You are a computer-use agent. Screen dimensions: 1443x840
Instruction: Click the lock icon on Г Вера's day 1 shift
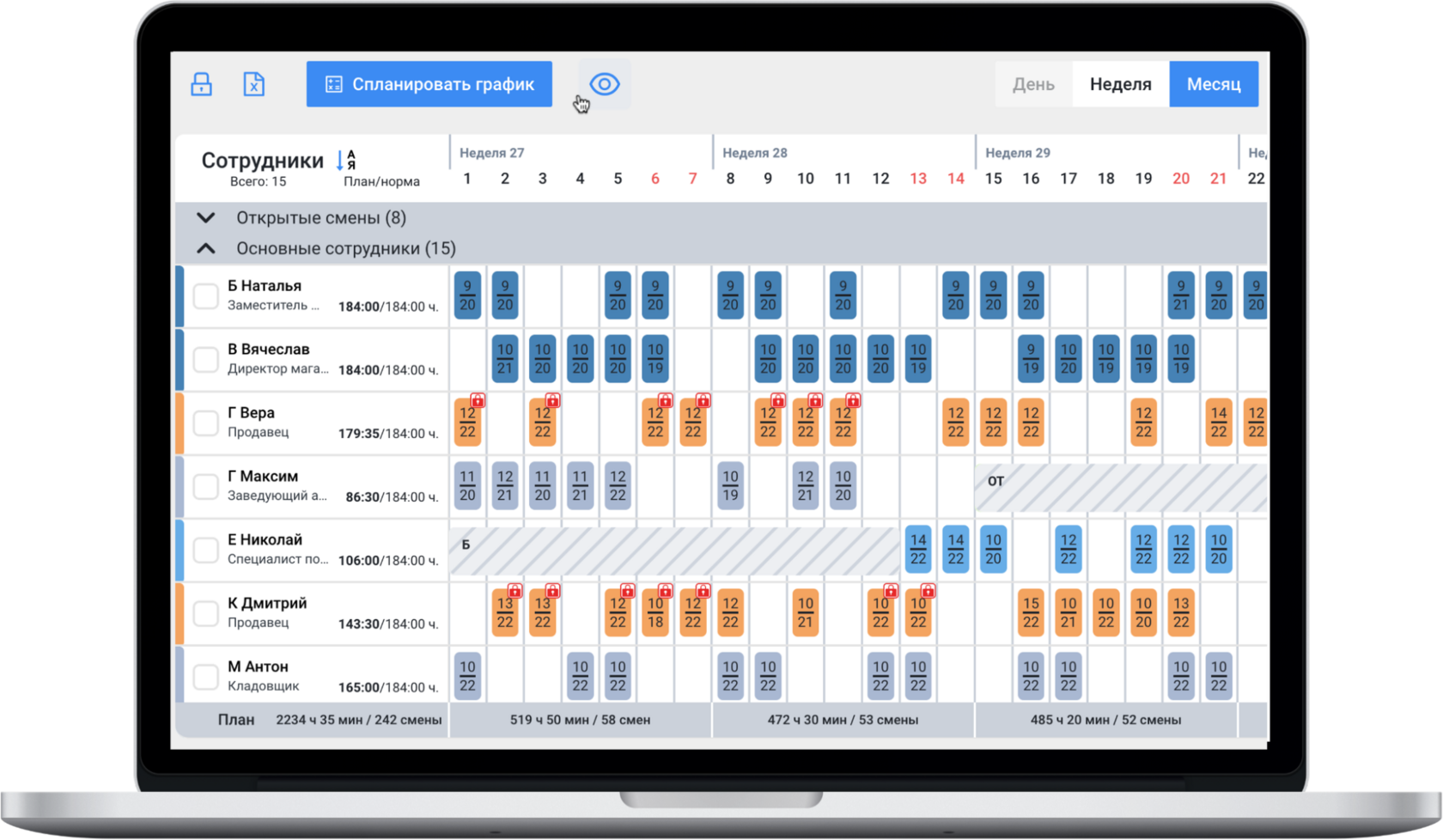478,400
